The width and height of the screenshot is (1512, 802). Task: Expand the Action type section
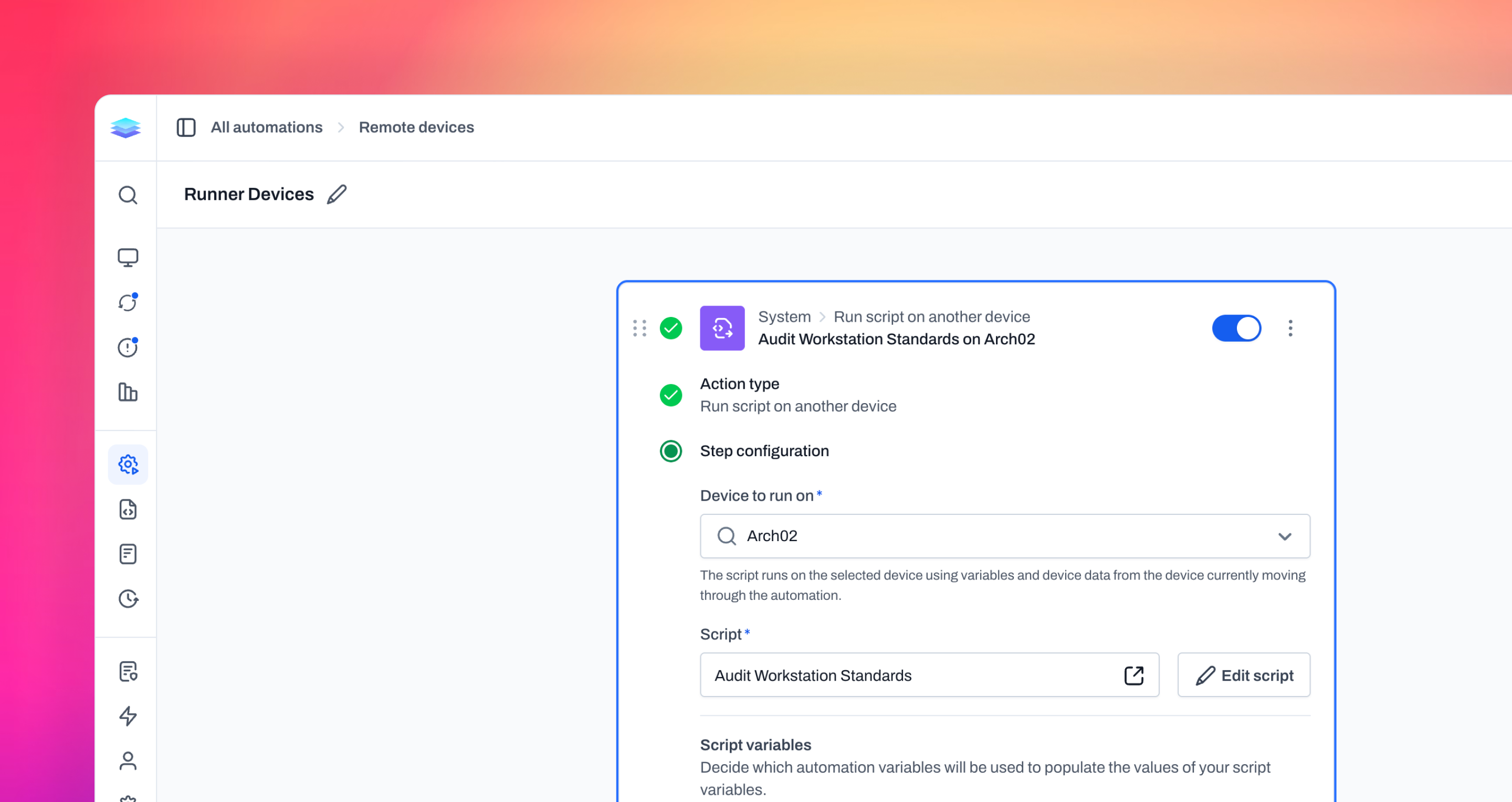pos(740,384)
